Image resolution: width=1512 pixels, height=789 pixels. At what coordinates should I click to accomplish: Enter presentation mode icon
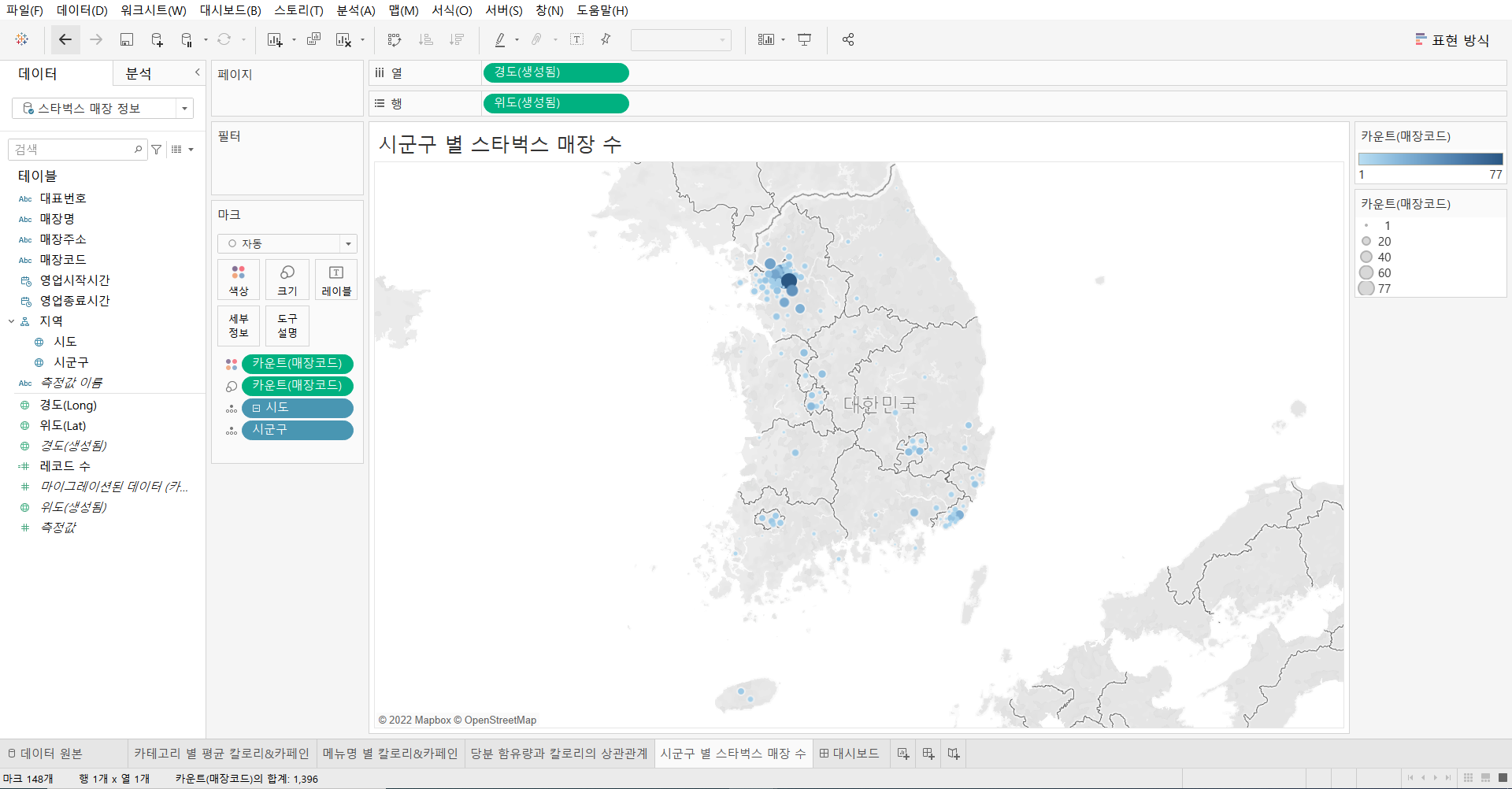click(804, 39)
